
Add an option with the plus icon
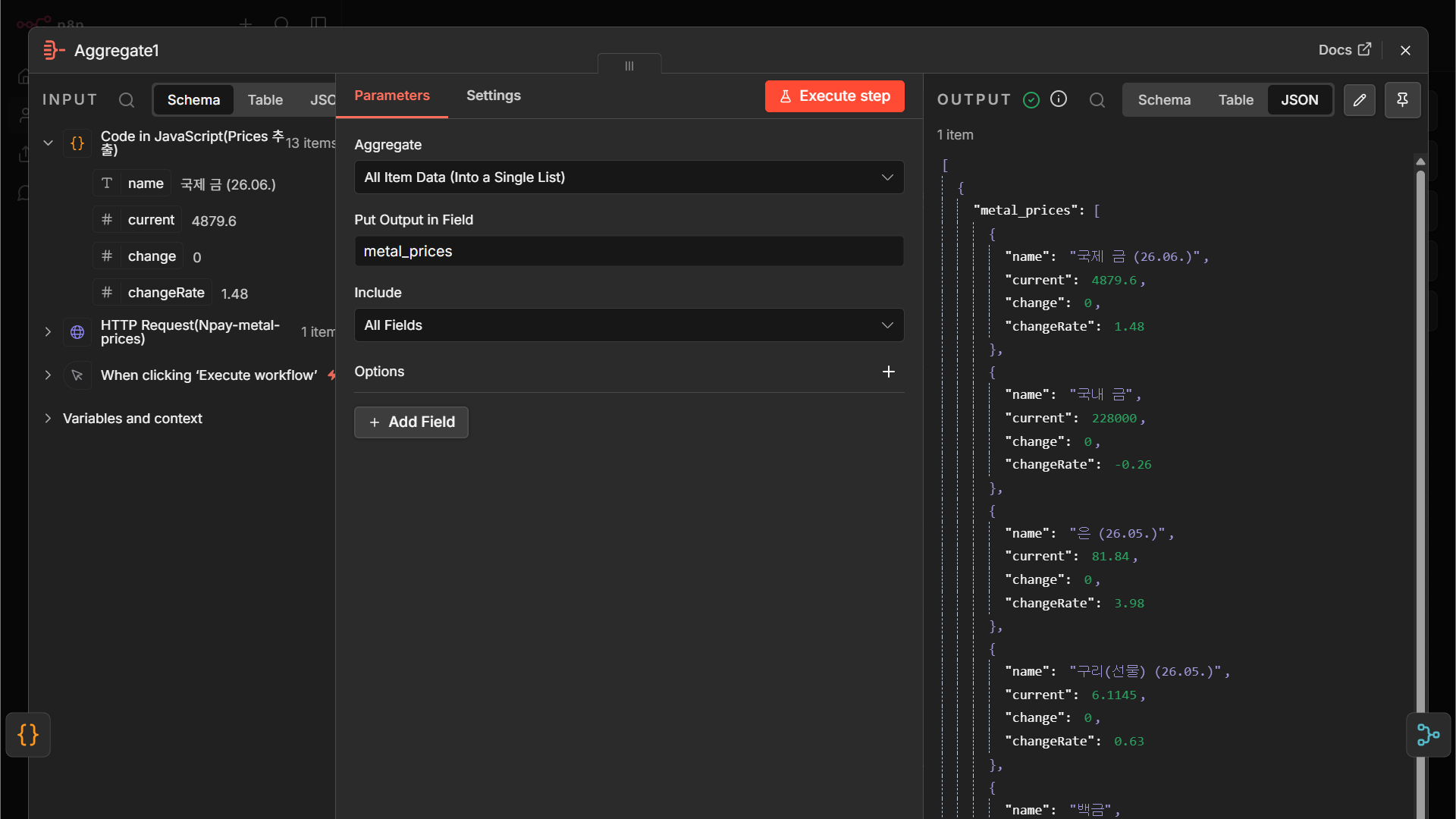click(889, 372)
